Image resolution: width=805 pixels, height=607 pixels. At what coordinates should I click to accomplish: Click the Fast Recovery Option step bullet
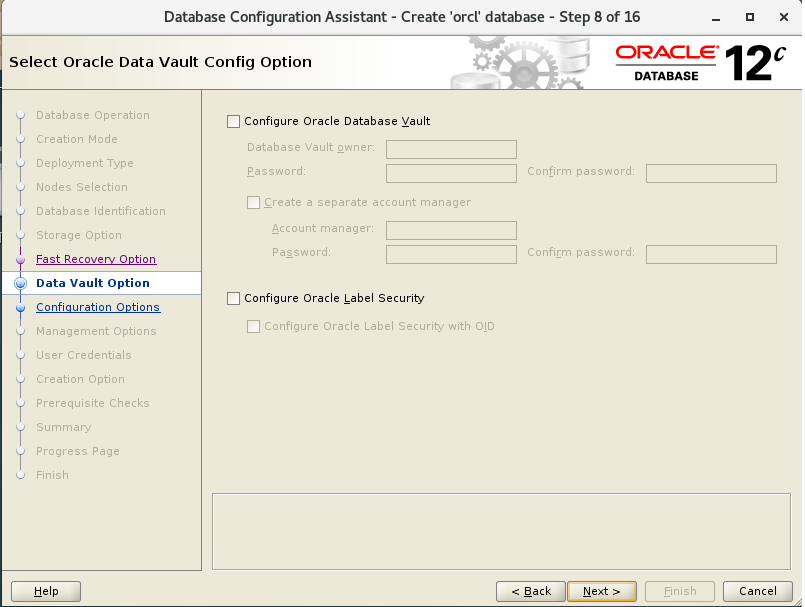click(21, 260)
